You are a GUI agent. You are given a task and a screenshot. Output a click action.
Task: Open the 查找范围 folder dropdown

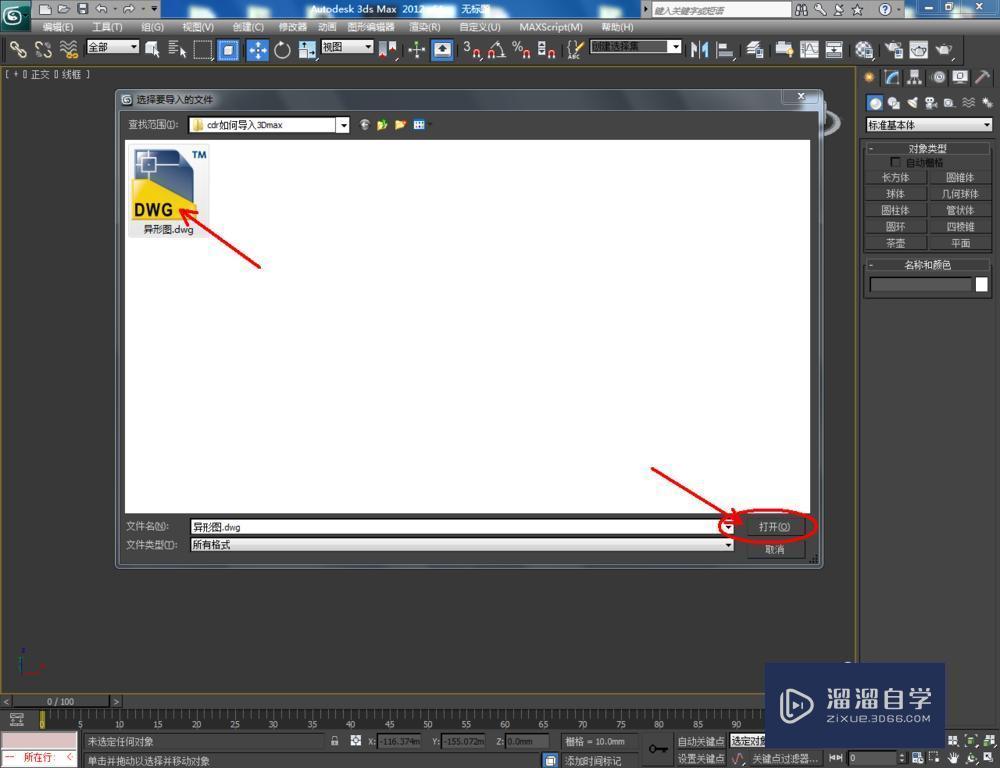click(343, 124)
